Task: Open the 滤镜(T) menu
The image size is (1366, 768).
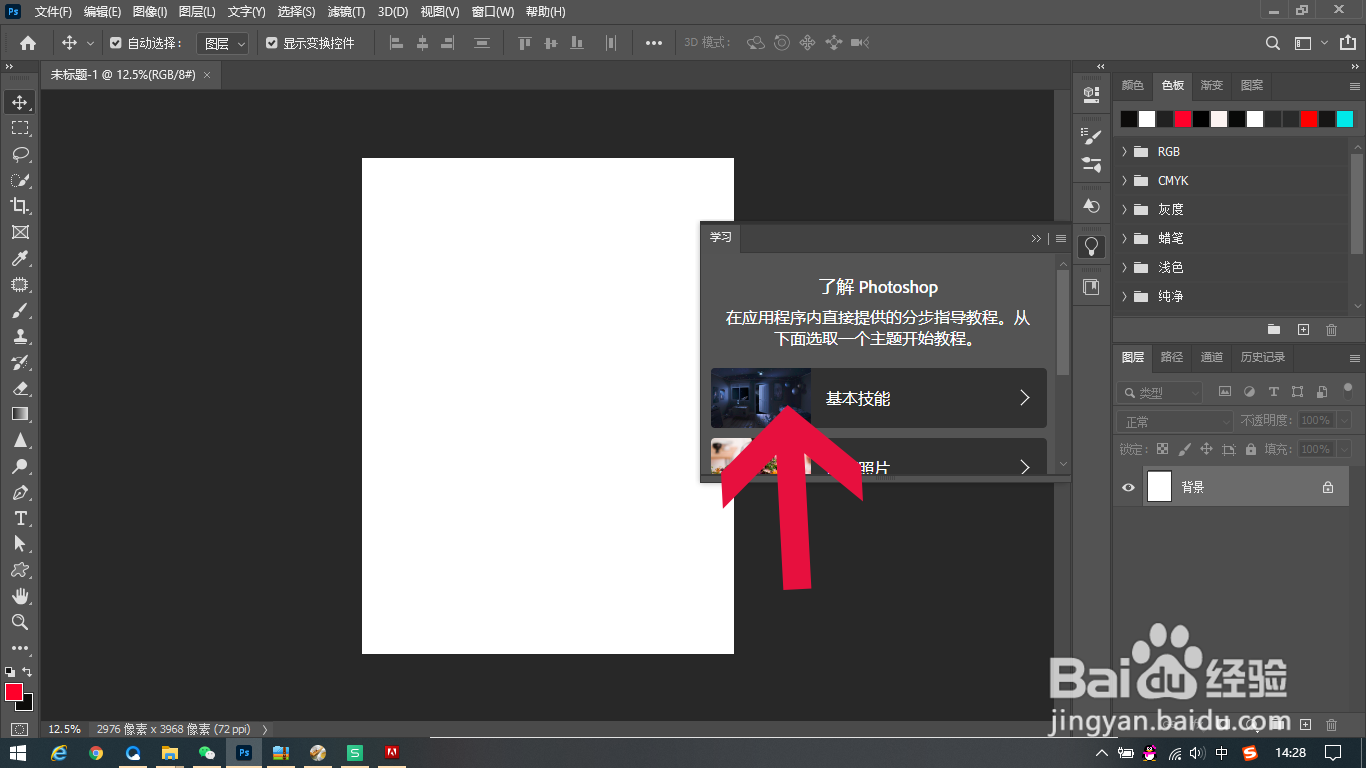Action: [346, 12]
